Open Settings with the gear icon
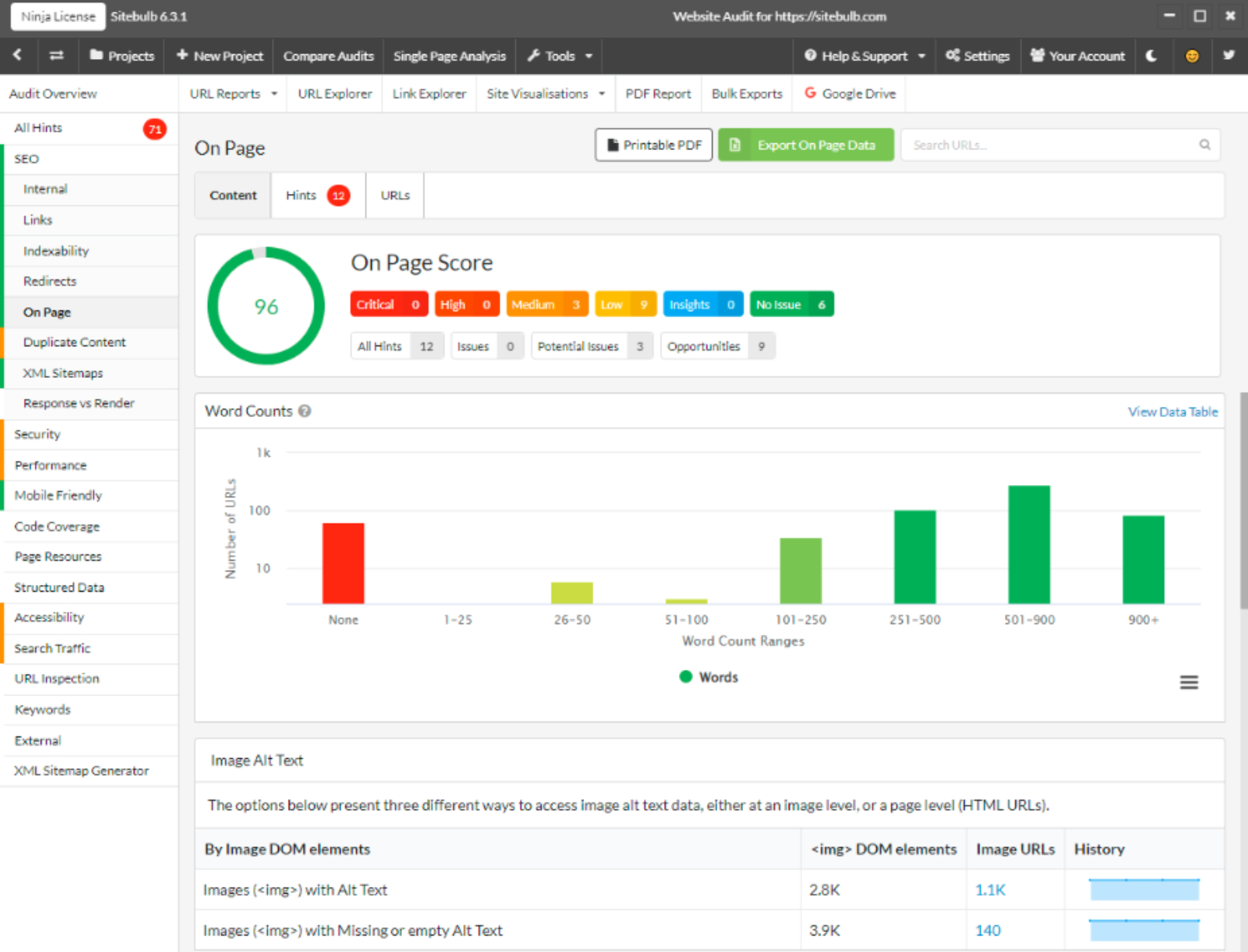 coord(952,56)
